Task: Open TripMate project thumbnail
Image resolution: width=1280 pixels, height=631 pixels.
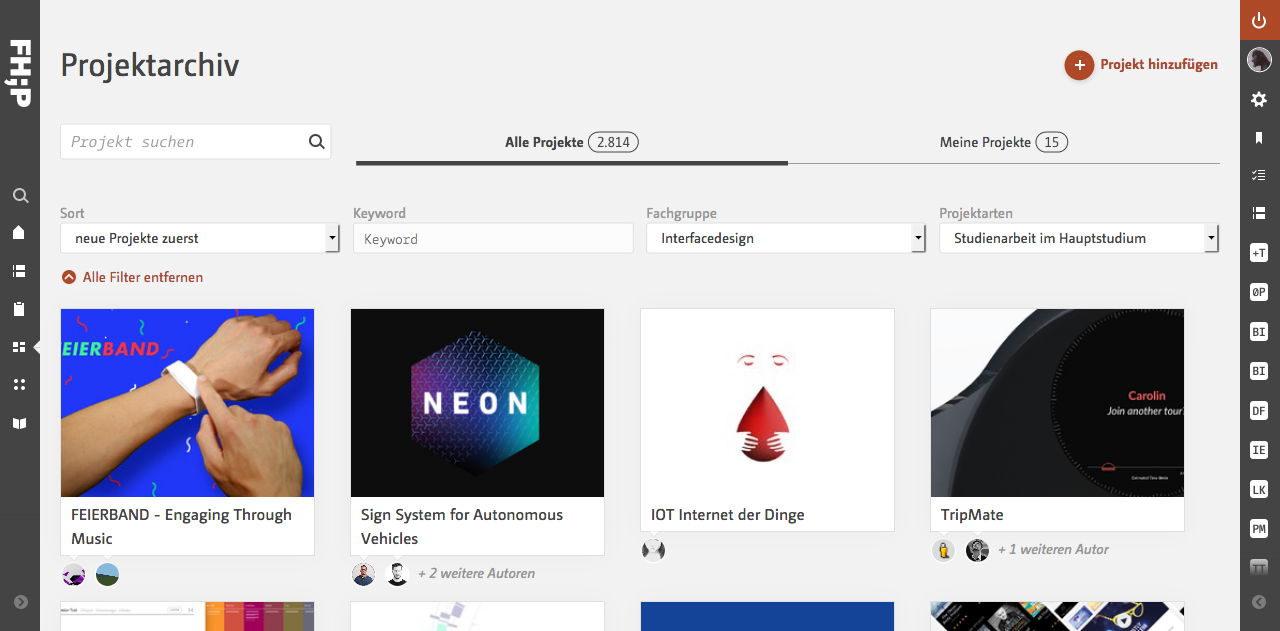Action: click(x=1058, y=403)
